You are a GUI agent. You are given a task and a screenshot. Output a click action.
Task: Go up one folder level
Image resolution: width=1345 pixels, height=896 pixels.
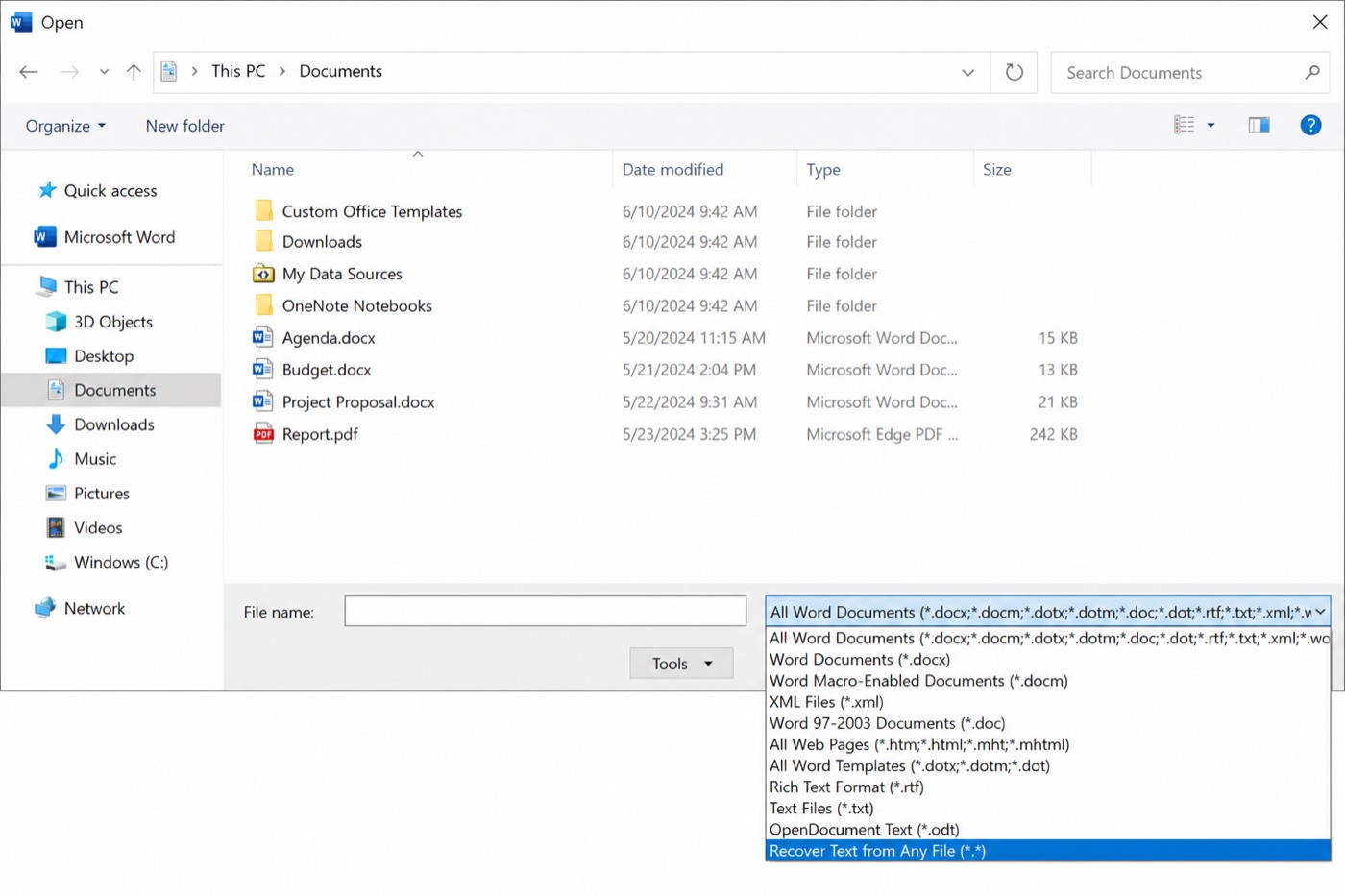(x=134, y=72)
